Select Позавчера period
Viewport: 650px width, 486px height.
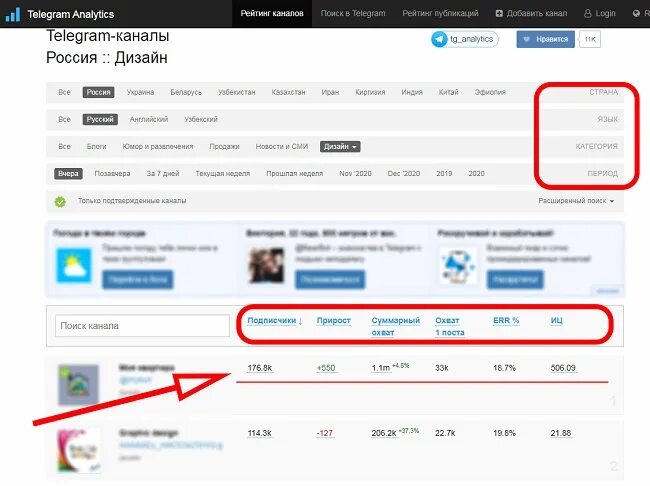pyautogui.click(x=112, y=174)
